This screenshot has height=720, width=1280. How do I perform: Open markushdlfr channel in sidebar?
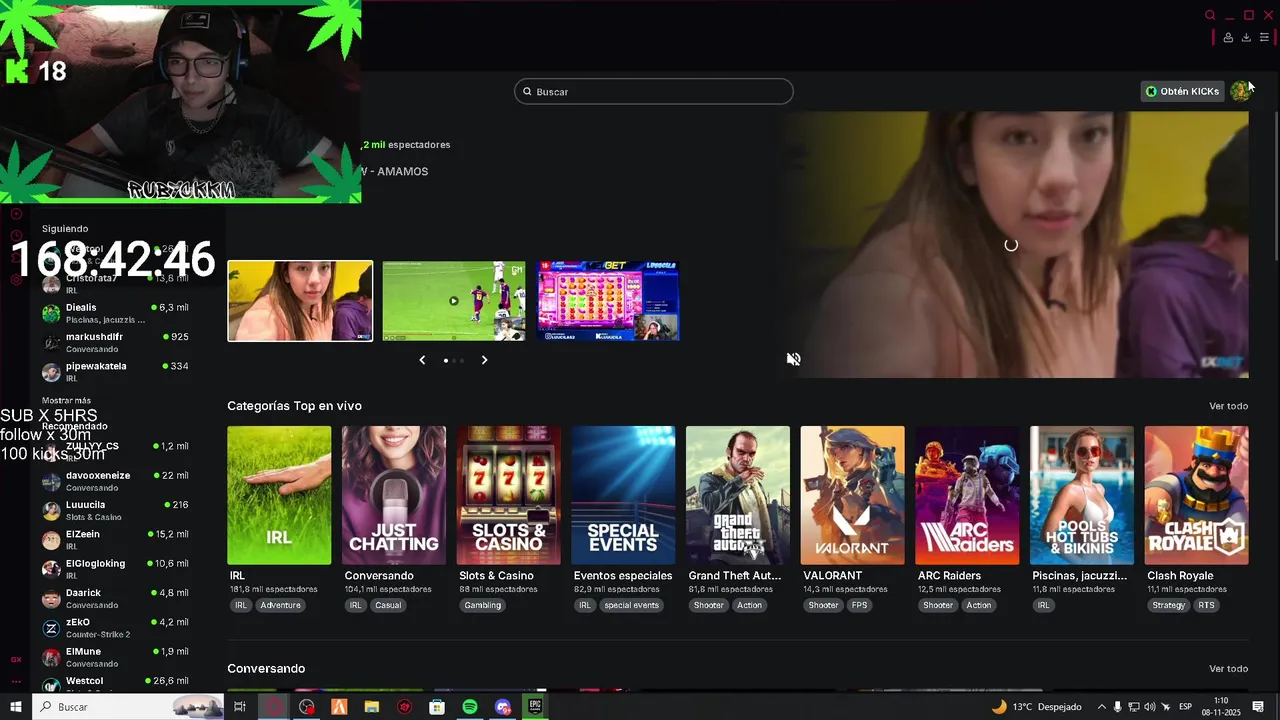pyautogui.click(x=115, y=342)
